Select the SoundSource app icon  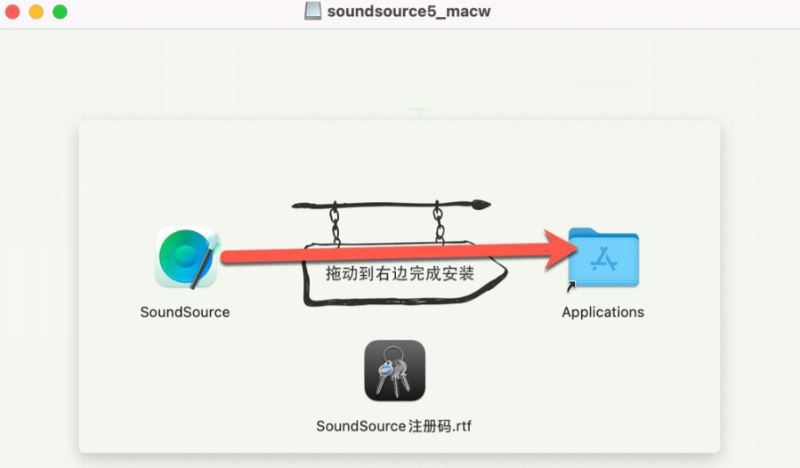(x=187, y=258)
